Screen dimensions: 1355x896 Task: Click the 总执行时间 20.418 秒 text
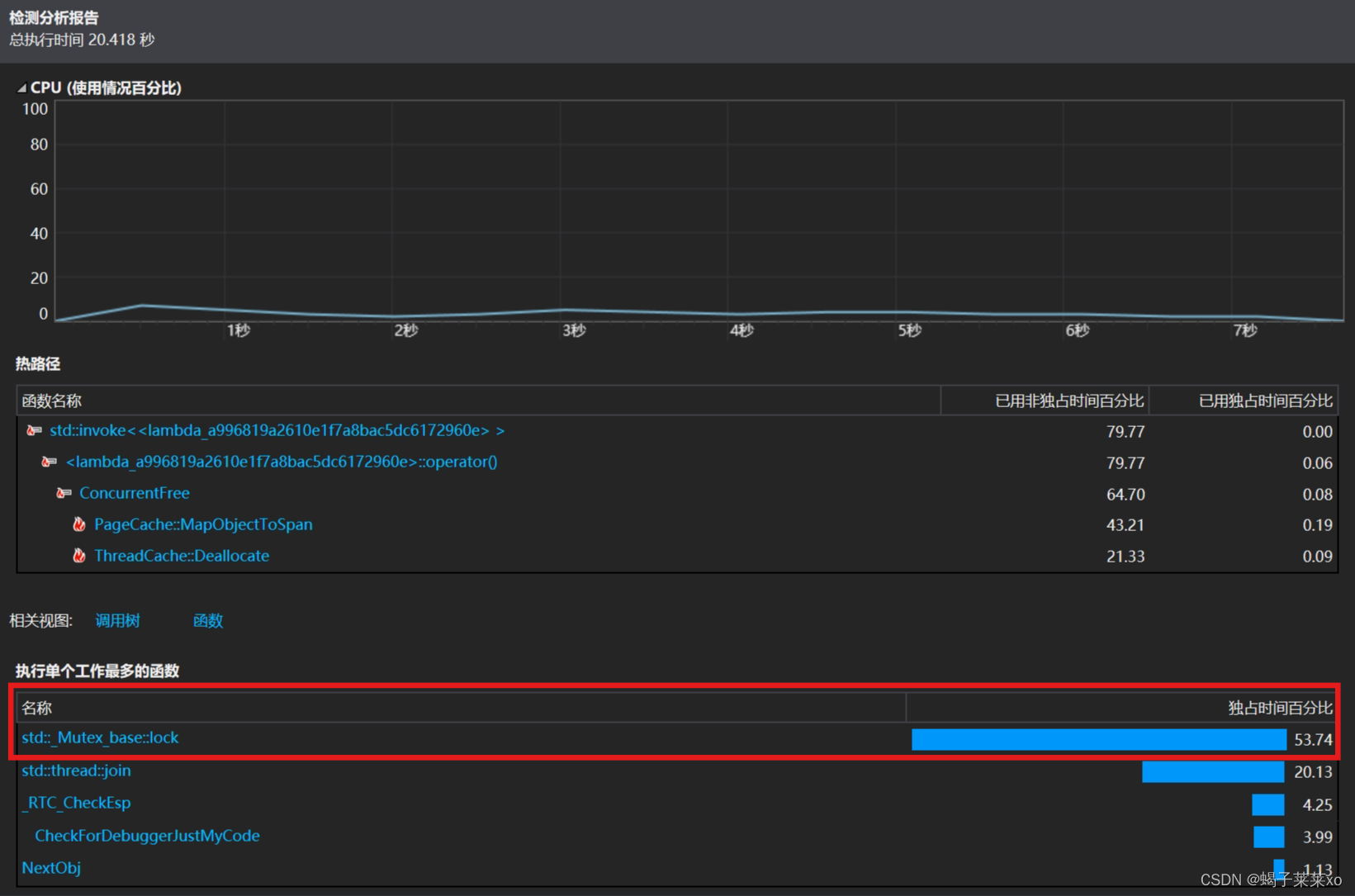point(82,40)
